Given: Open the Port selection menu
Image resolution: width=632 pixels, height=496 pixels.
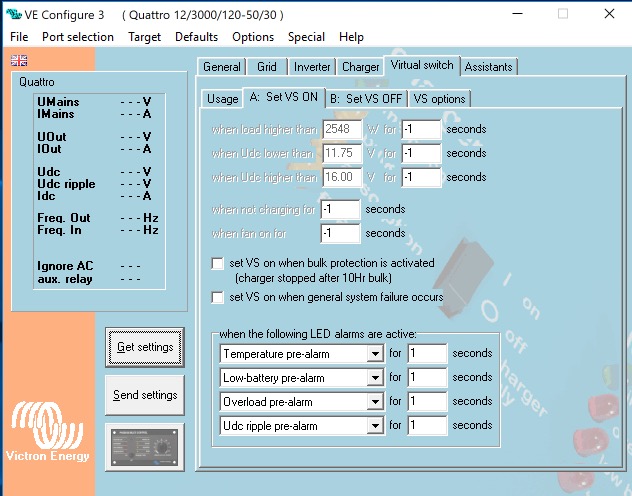Looking at the screenshot, I should (x=78, y=37).
